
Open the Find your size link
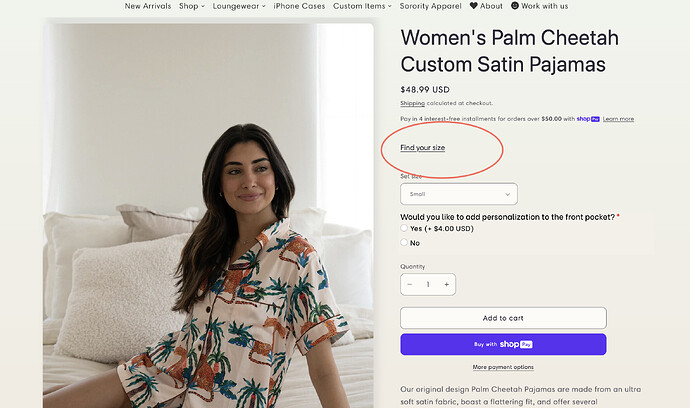[x=422, y=148]
